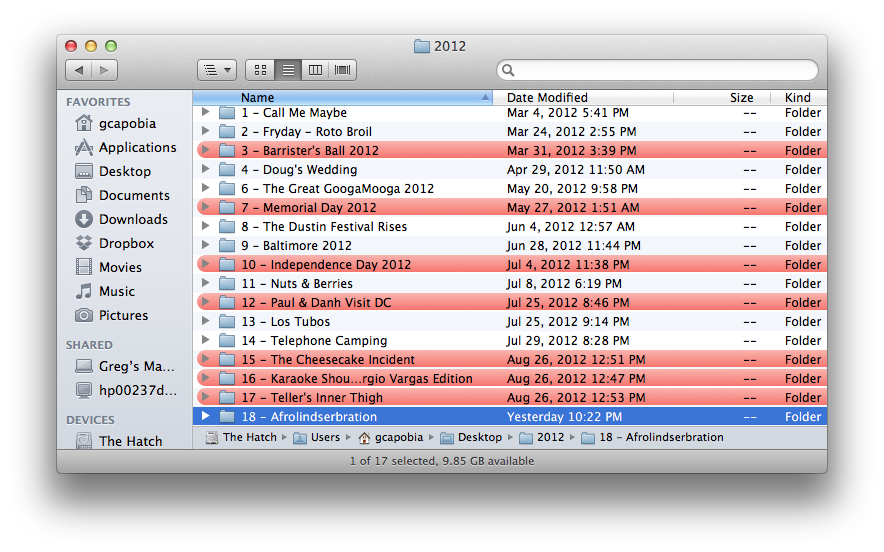The width and height of the screenshot is (884, 552).
Task: Select The Hatch drive under Devices
Action: point(119,440)
